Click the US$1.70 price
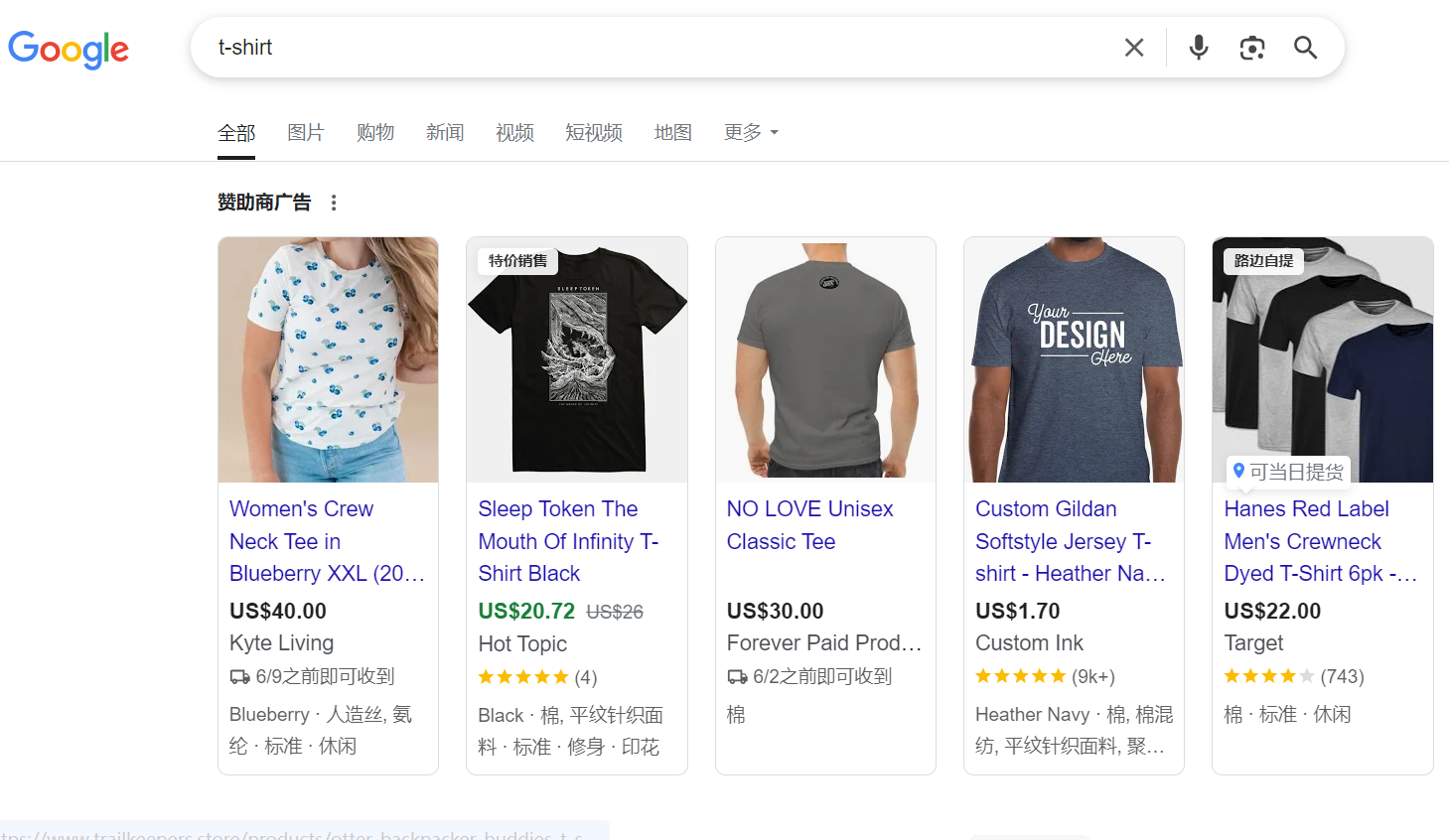 [1018, 611]
